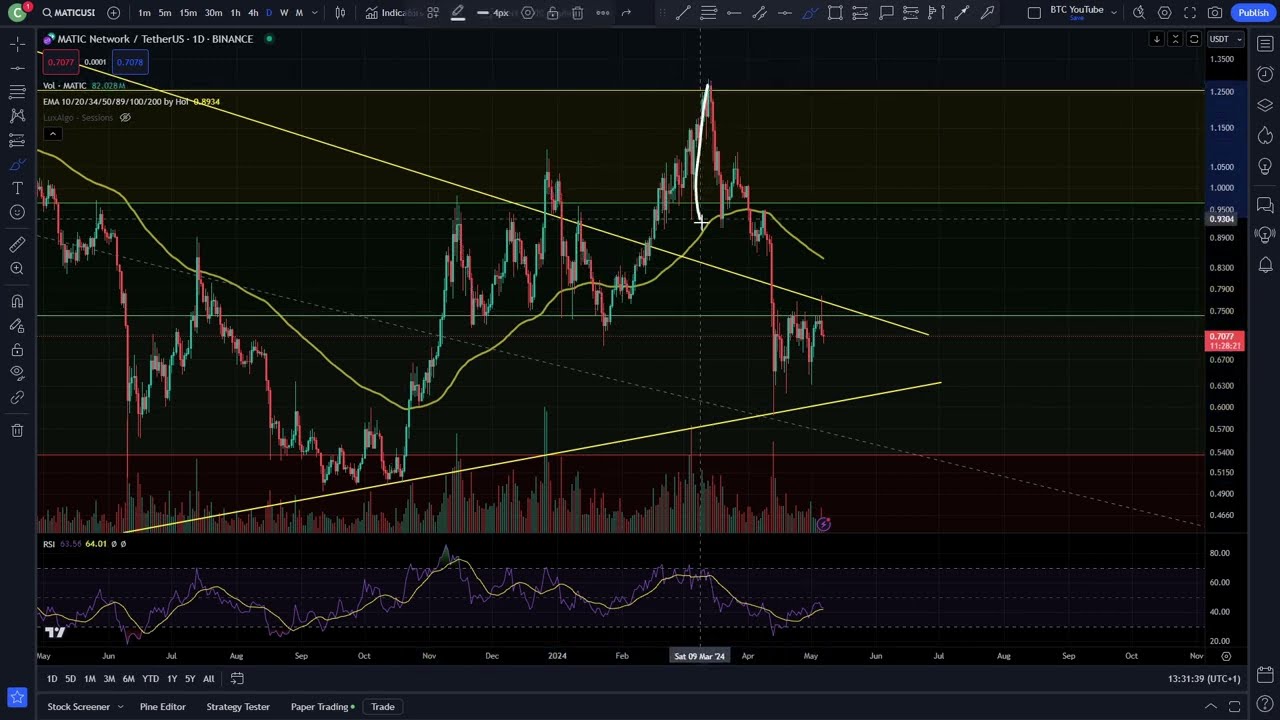Open the go to date calendar icon
Image resolution: width=1280 pixels, height=720 pixels.
click(237, 679)
